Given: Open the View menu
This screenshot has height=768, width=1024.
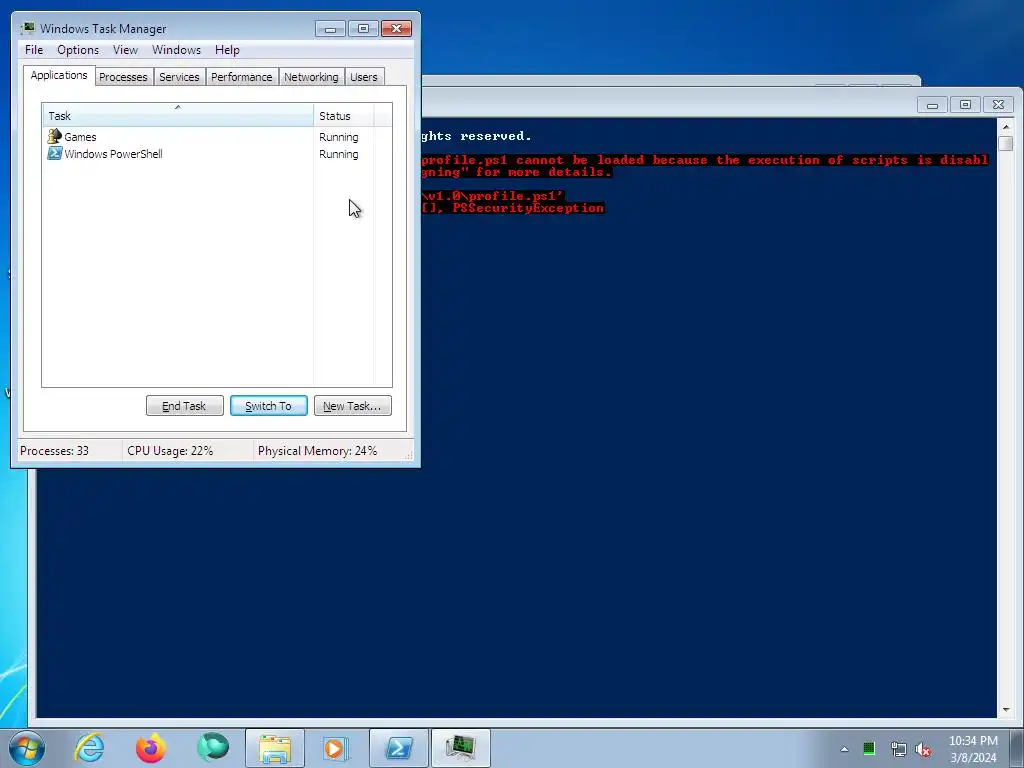Looking at the screenshot, I should pyautogui.click(x=125, y=50).
